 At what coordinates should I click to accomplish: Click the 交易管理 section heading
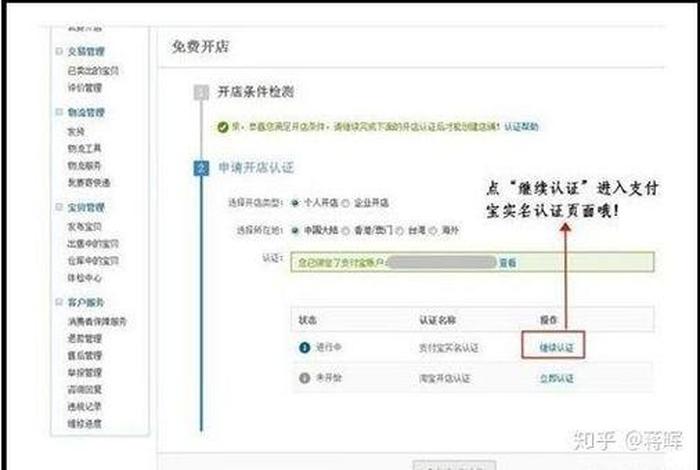tap(86, 51)
